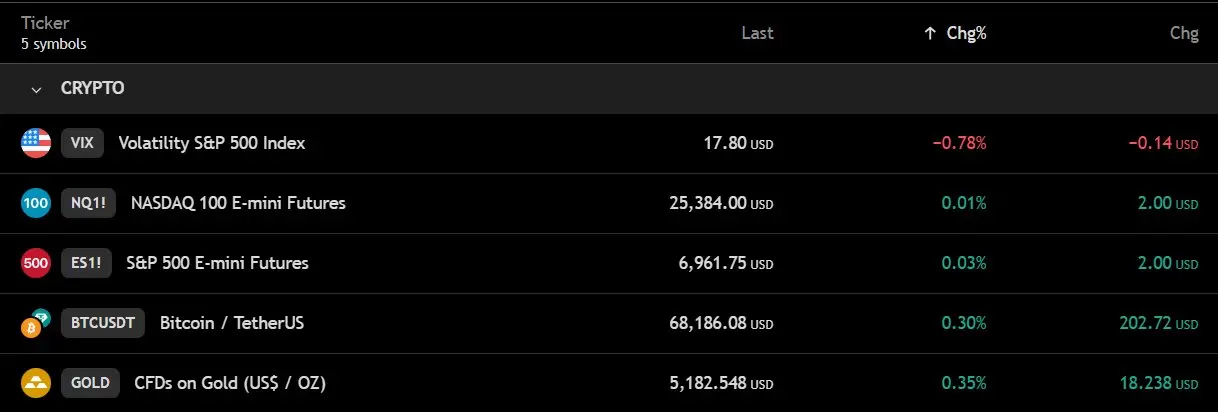Click the sort arrow beside Chg%

[930, 33]
